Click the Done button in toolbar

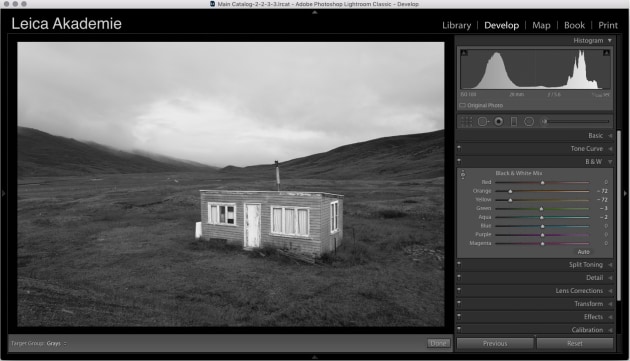[438, 343]
